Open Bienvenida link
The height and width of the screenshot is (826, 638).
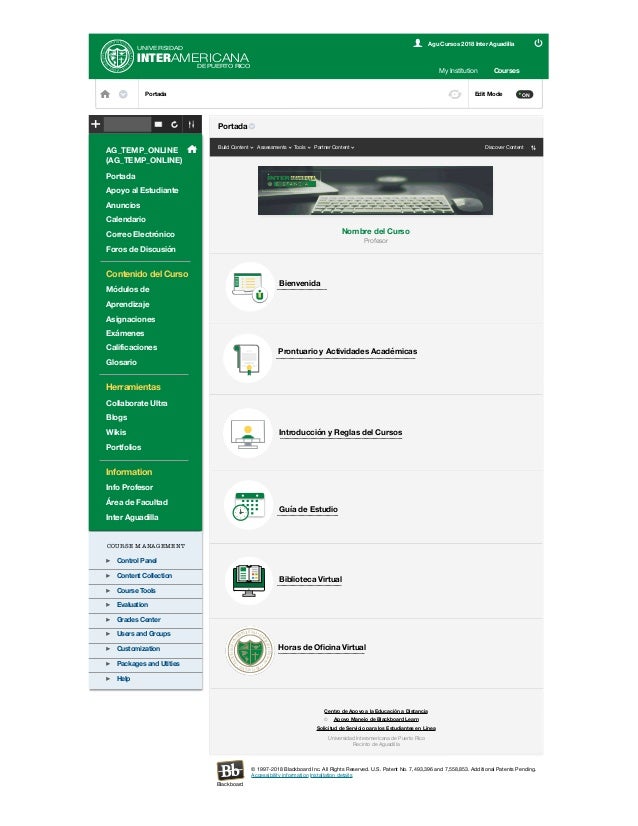coord(300,283)
